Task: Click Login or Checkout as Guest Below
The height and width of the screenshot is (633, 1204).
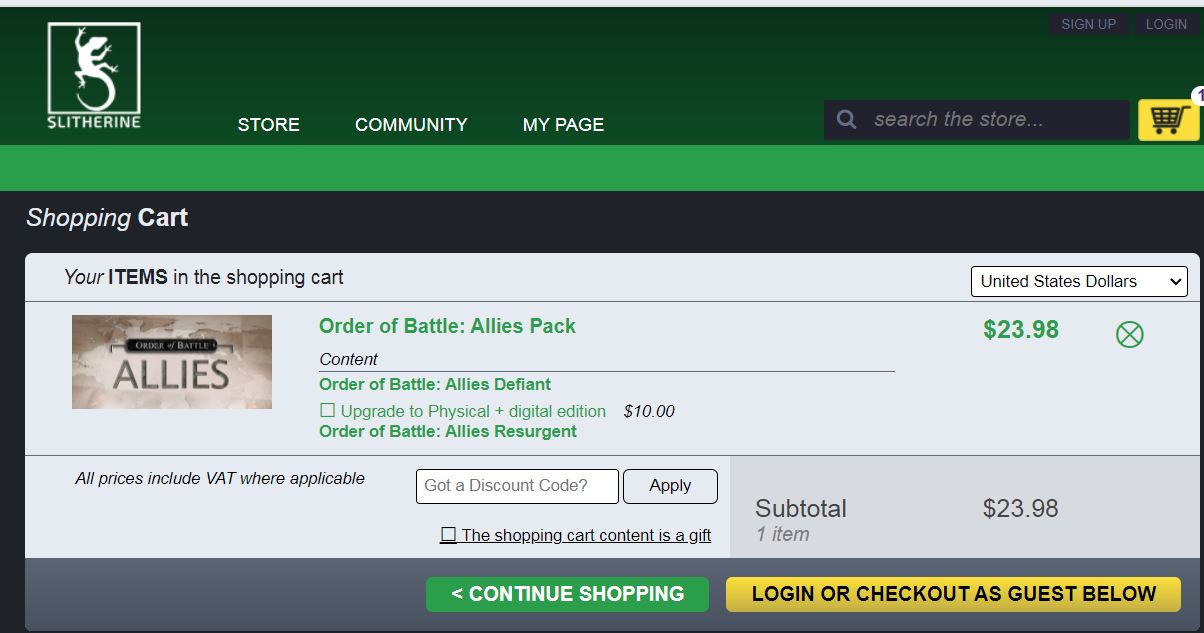Action: click(x=953, y=594)
